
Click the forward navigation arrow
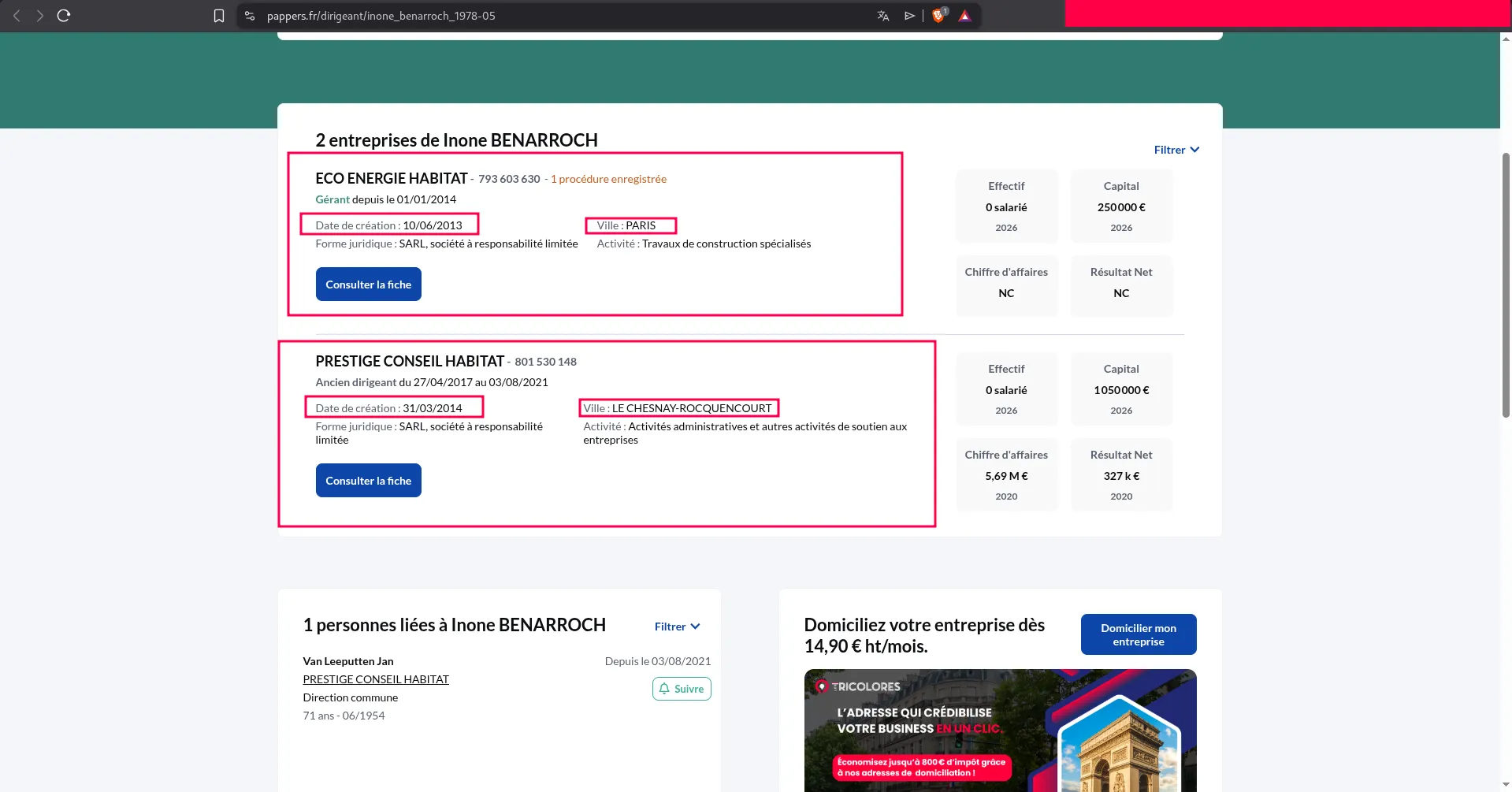click(x=39, y=15)
